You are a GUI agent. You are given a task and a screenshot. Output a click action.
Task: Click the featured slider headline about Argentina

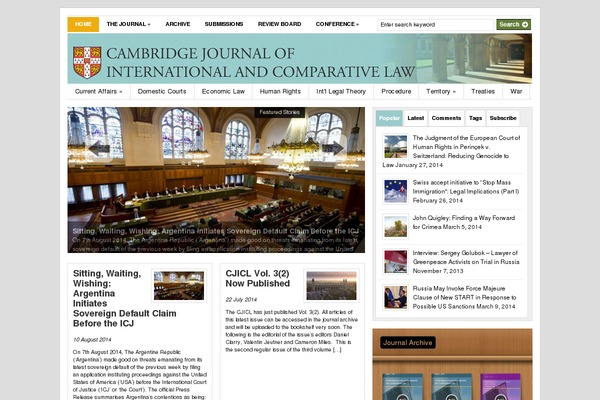[215, 231]
